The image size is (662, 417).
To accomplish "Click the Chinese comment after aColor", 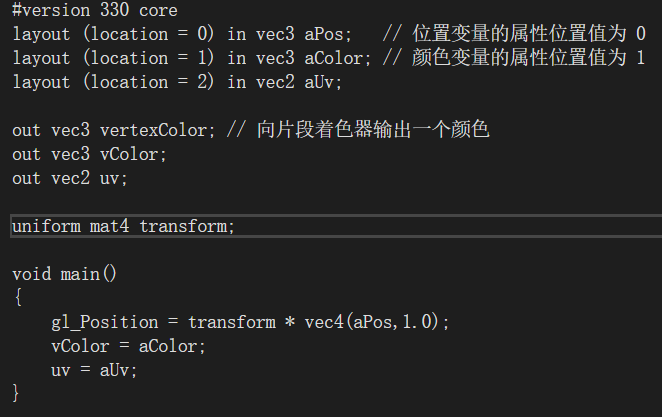I will (514, 58).
